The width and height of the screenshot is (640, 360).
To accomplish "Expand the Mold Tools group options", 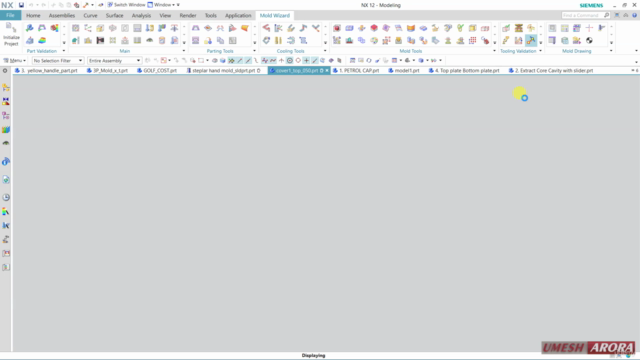I will (495, 51).
